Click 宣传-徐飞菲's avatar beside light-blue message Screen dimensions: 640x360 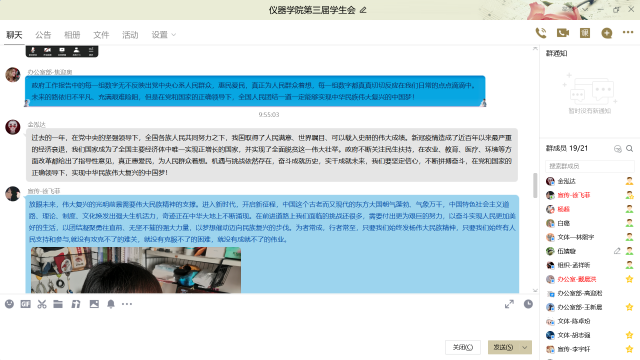[x=13, y=193]
